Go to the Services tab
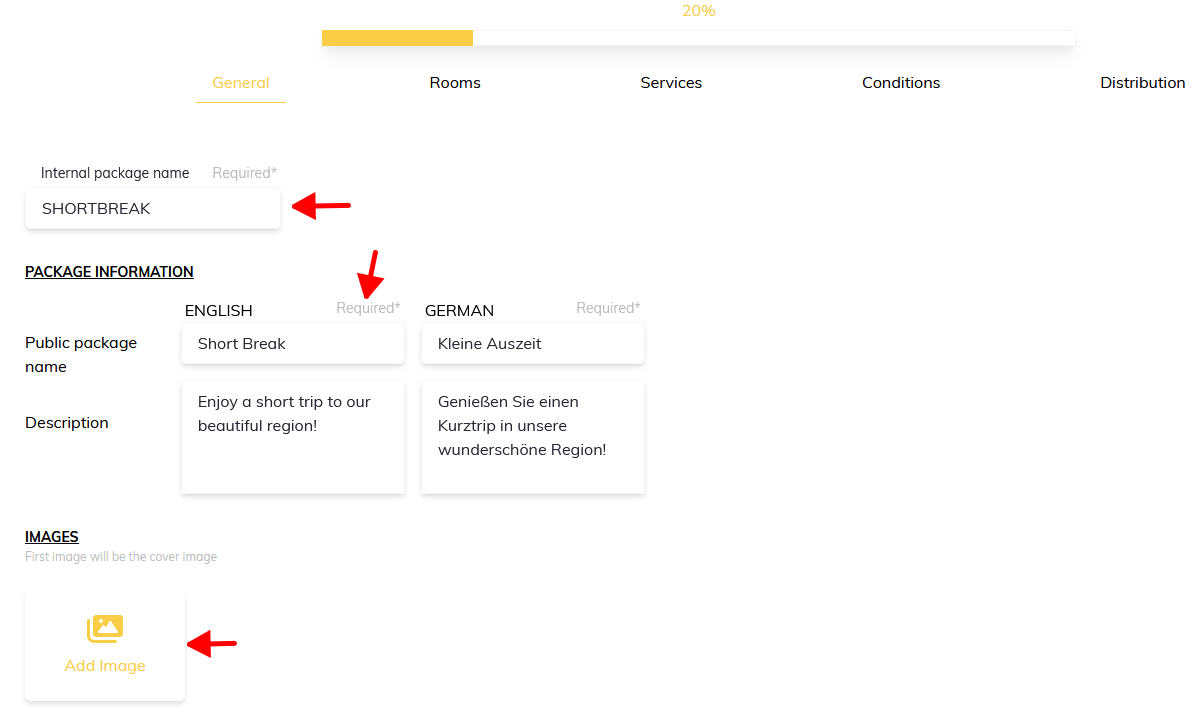 [671, 83]
